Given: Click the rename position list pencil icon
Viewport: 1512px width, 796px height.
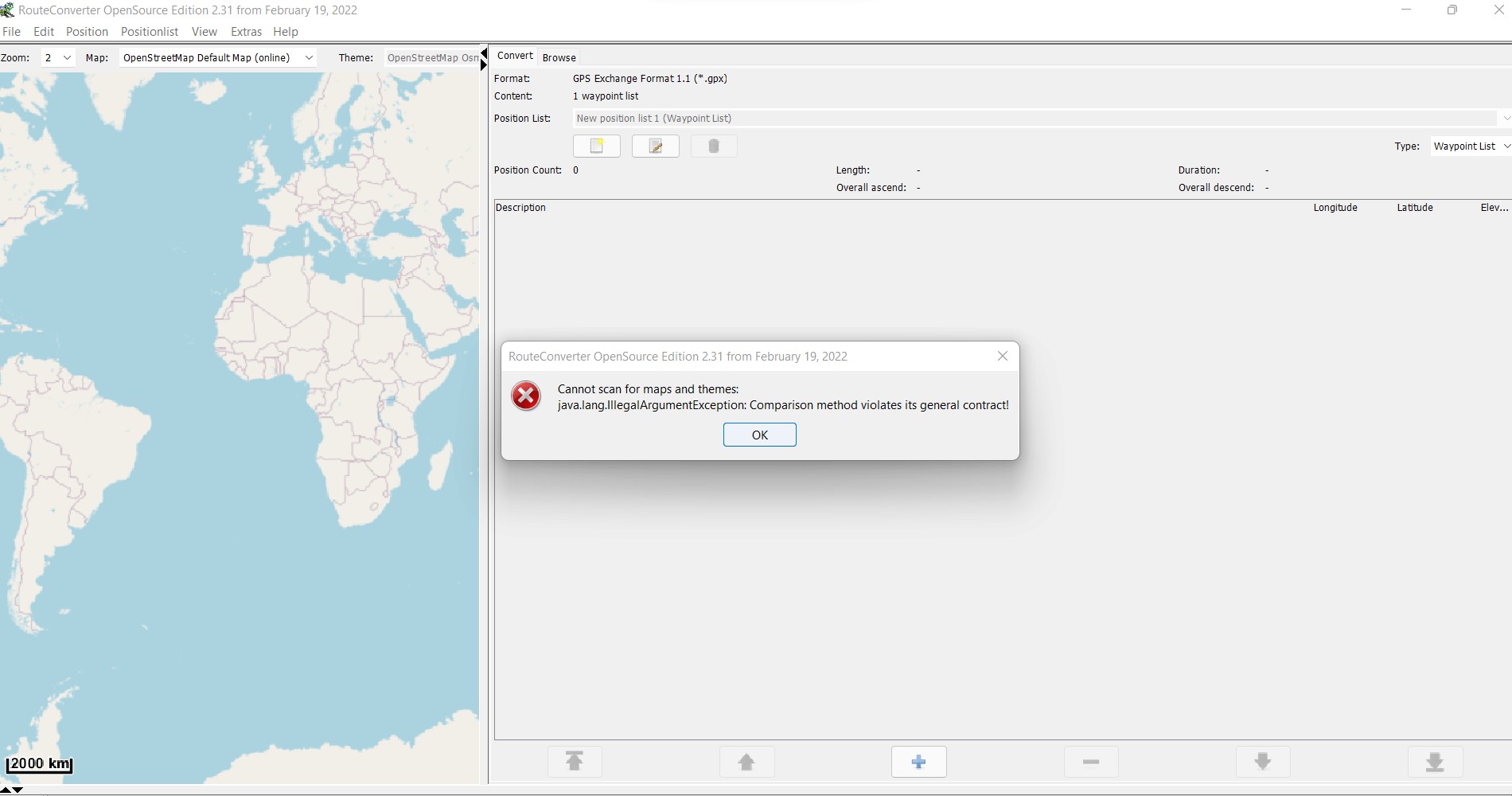Looking at the screenshot, I should (x=655, y=146).
